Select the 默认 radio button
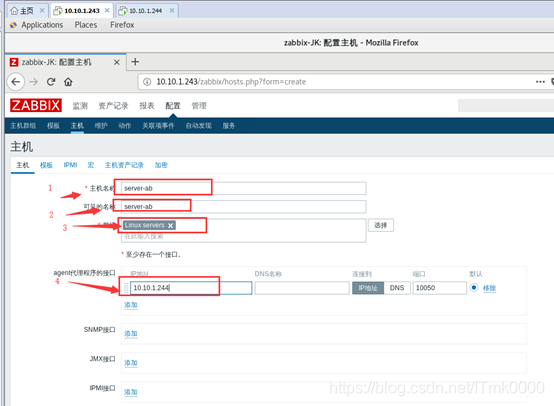Image resolution: width=554 pixels, height=406 pixels. (x=474, y=288)
